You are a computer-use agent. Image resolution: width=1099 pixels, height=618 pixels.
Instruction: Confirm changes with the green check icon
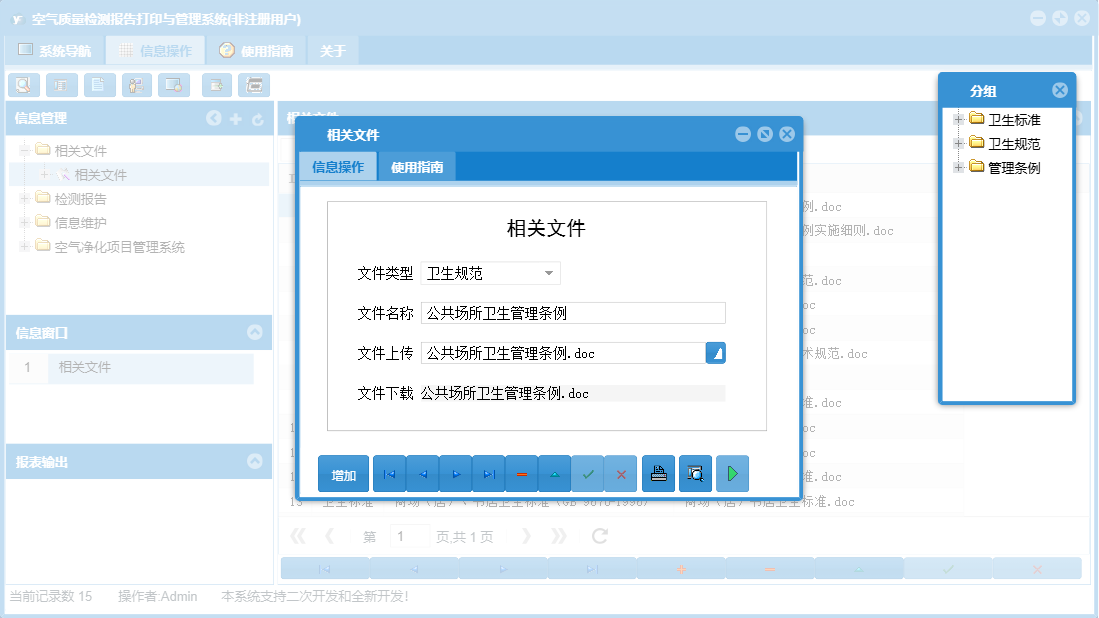pyautogui.click(x=588, y=473)
